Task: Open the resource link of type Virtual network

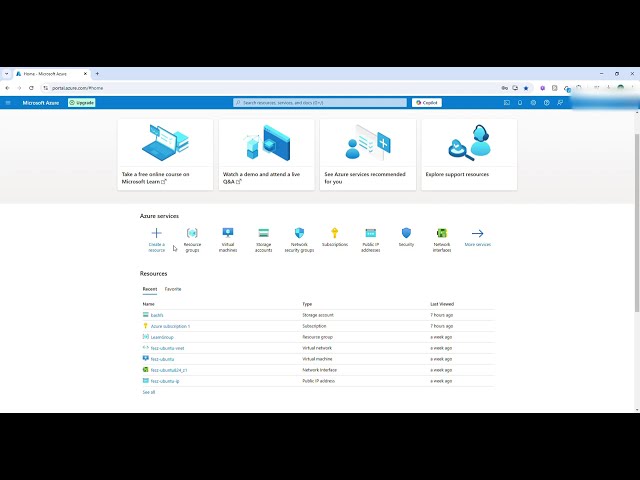Action: 167,348
